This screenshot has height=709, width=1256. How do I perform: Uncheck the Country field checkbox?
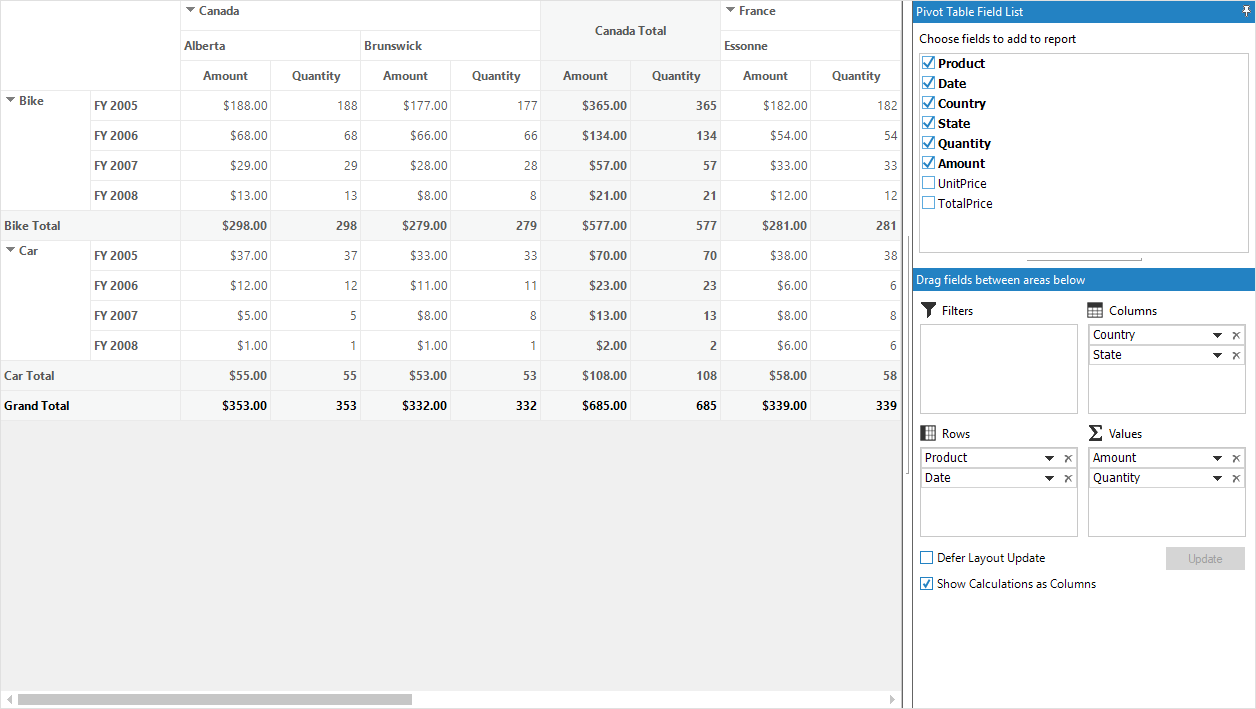pos(928,103)
